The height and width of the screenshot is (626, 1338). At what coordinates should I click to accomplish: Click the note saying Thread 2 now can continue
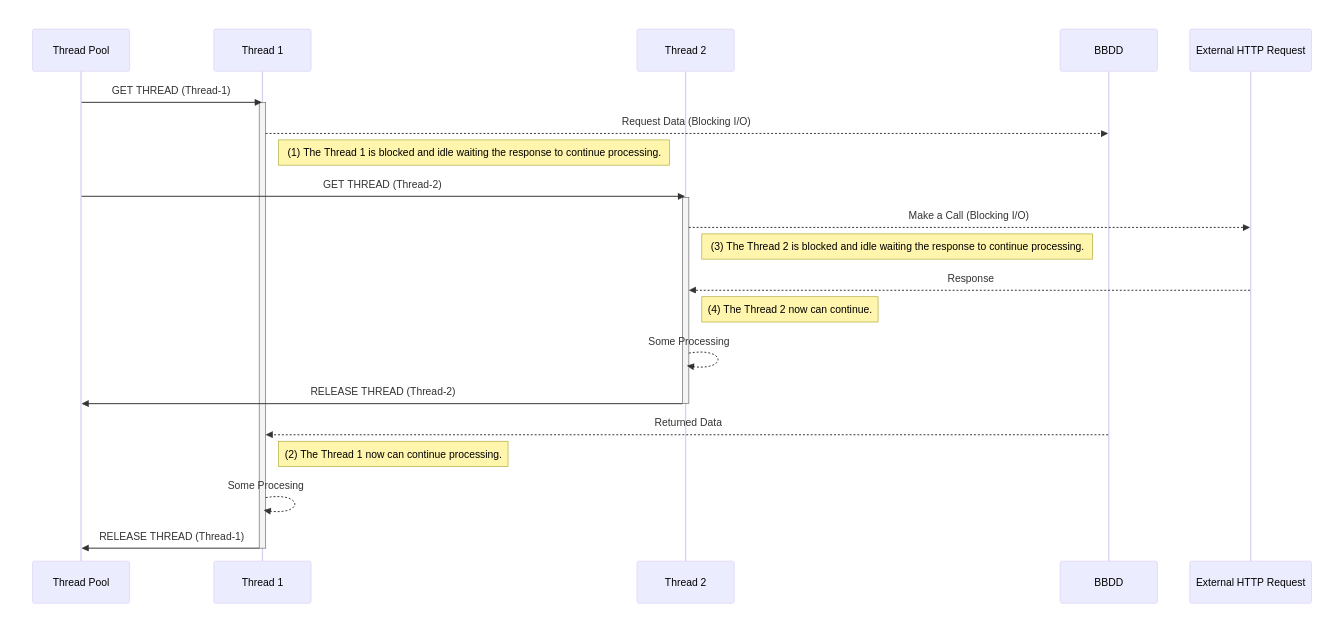pyautogui.click(x=790, y=309)
